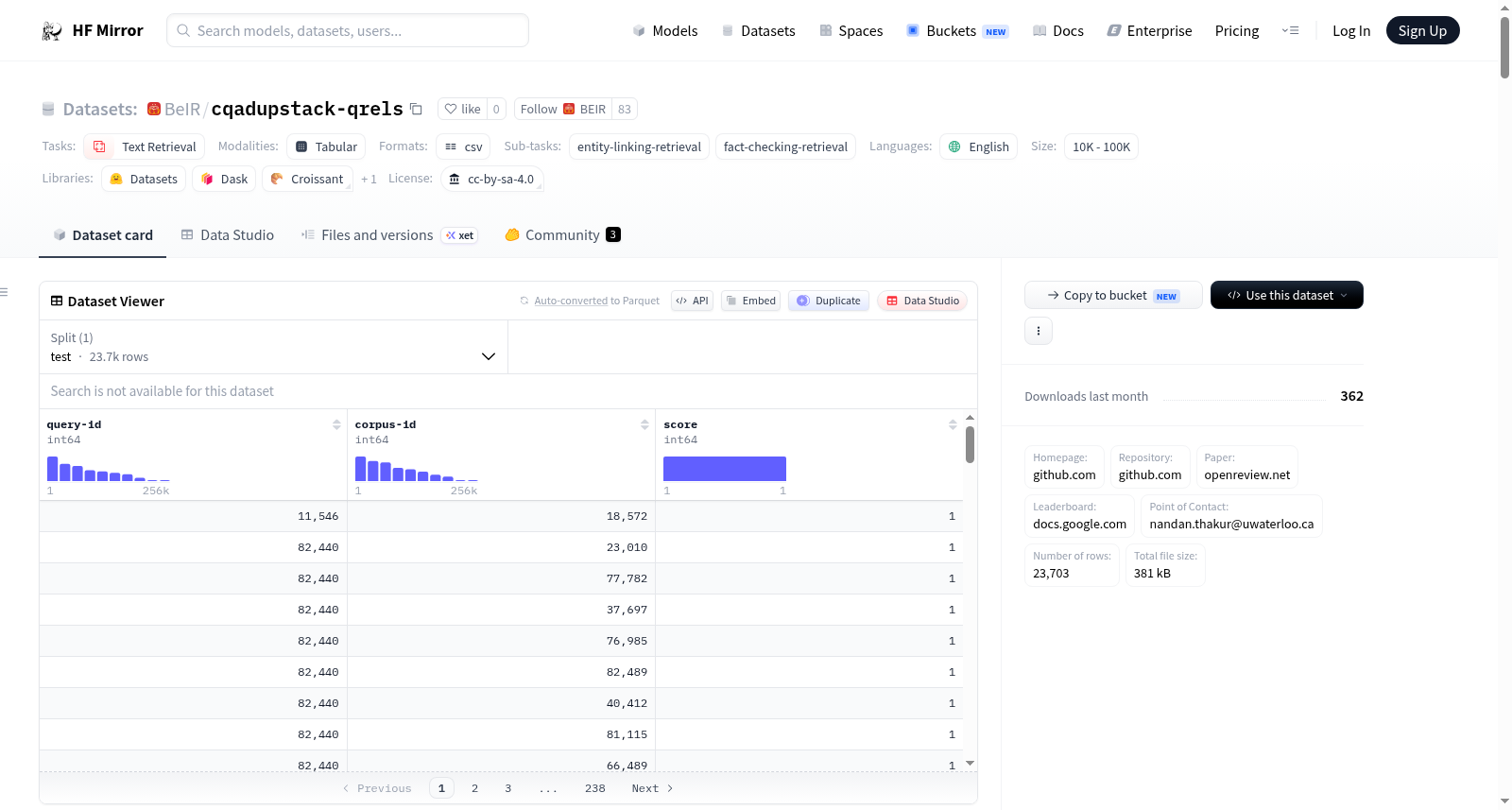Screen dimensions: 1512x810
Task: Open the navigation overflow menu icon
Action: (x=1290, y=30)
